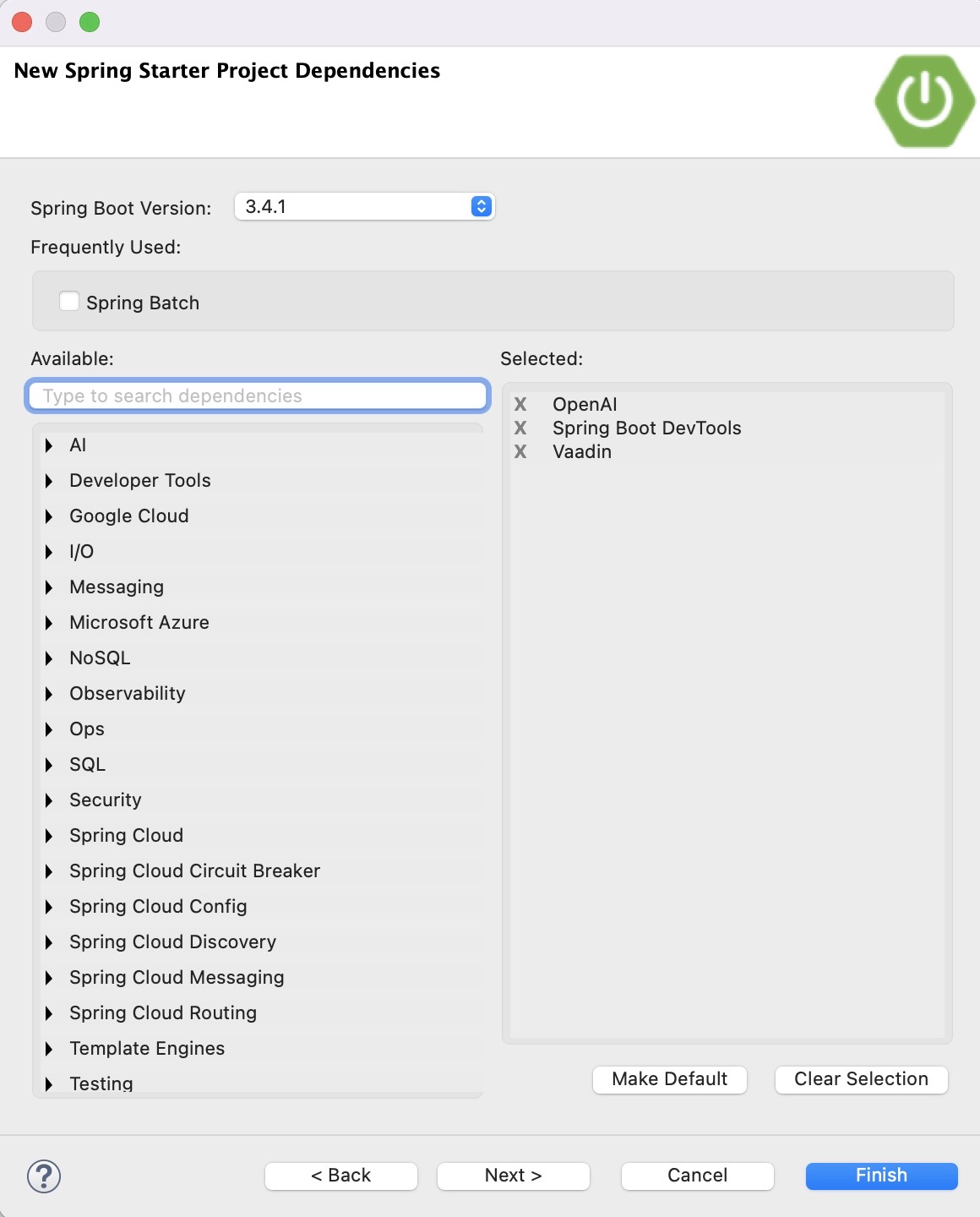Click the Make Default button
Viewport: 980px width, 1217px height.
pyautogui.click(x=670, y=1079)
